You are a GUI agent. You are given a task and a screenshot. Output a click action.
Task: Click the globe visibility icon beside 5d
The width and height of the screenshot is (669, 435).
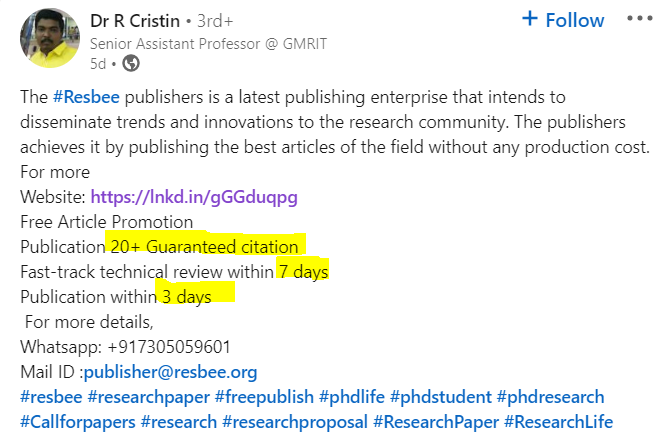(130, 63)
